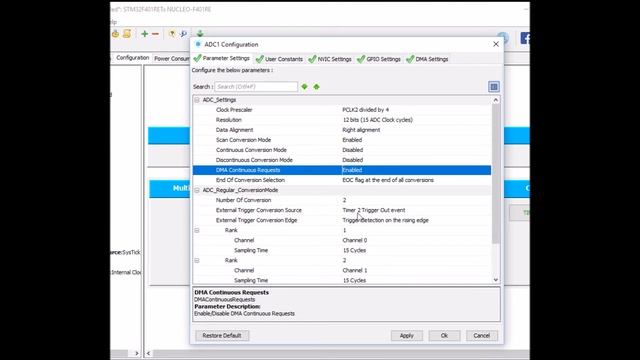The height and width of the screenshot is (360, 640).
Task: Switch to NVIC Settings tab
Action: pyautogui.click(x=330, y=59)
